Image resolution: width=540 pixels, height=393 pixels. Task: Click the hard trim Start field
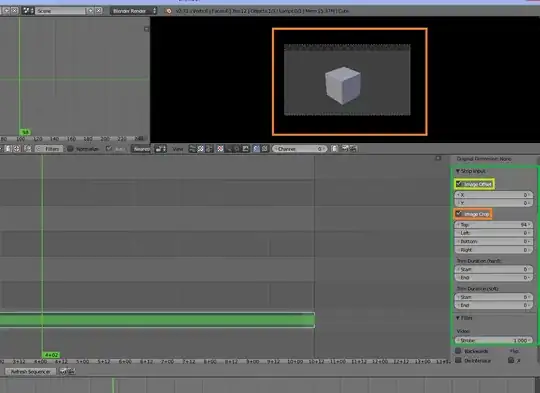click(494, 269)
